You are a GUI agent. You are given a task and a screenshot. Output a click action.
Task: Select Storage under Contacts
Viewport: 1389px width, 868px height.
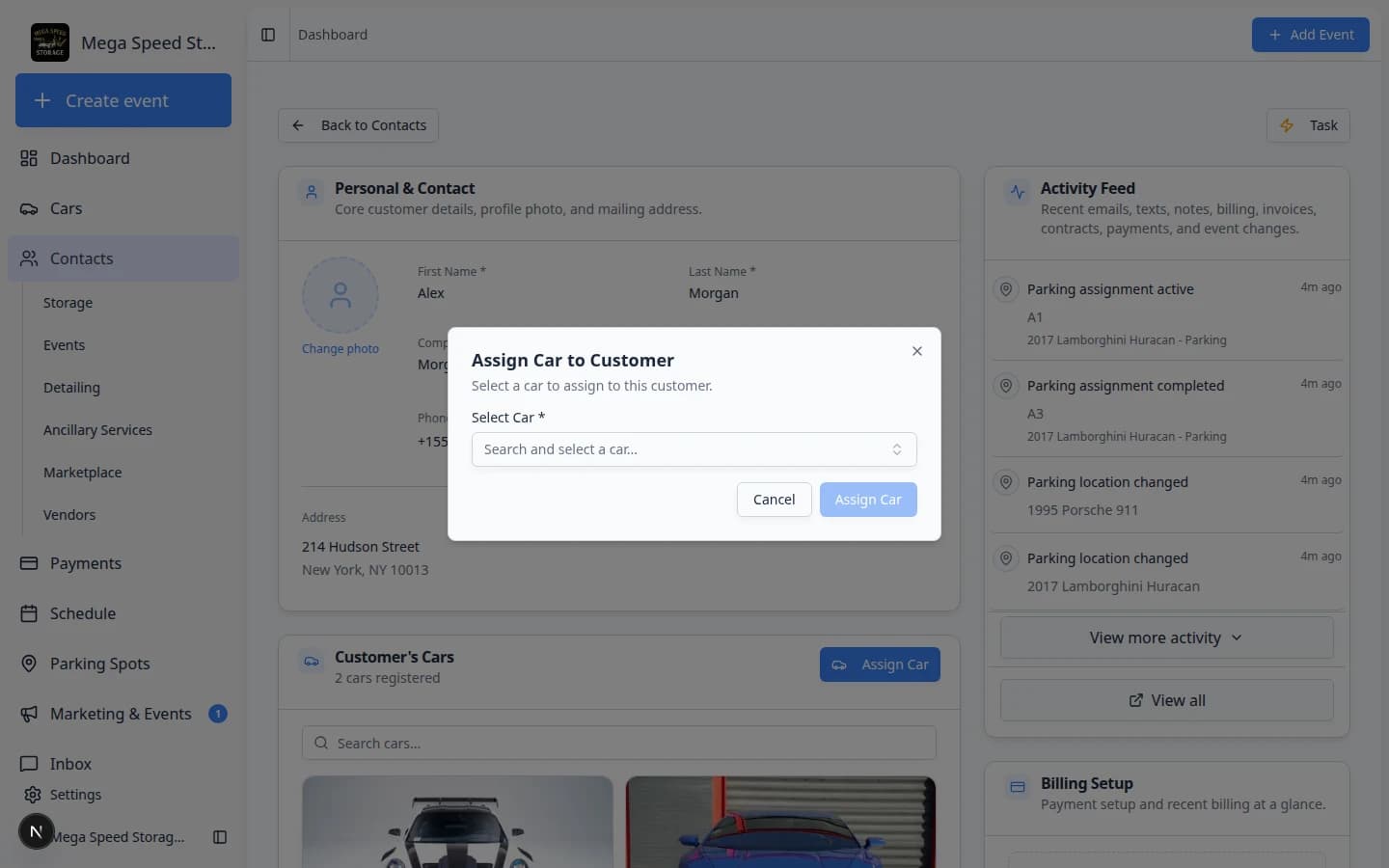click(x=68, y=303)
